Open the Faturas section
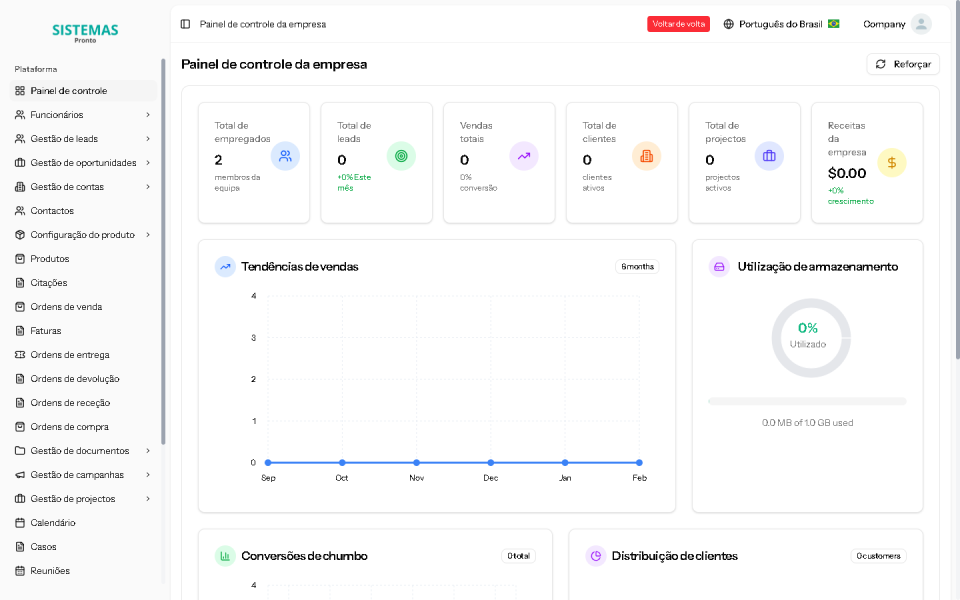This screenshot has height=600, width=960. (x=45, y=330)
